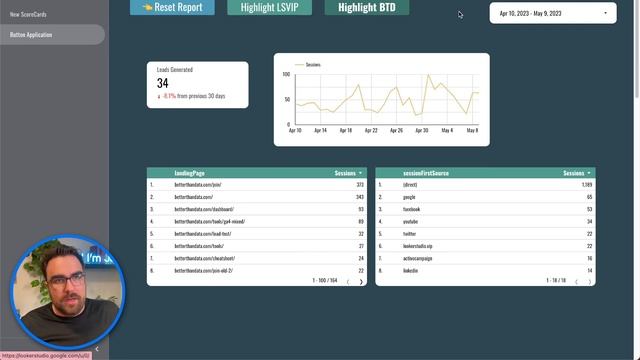Viewport: 640px width, 360px height.
Task: Select the activecampaign source row
Action: click(x=485, y=258)
